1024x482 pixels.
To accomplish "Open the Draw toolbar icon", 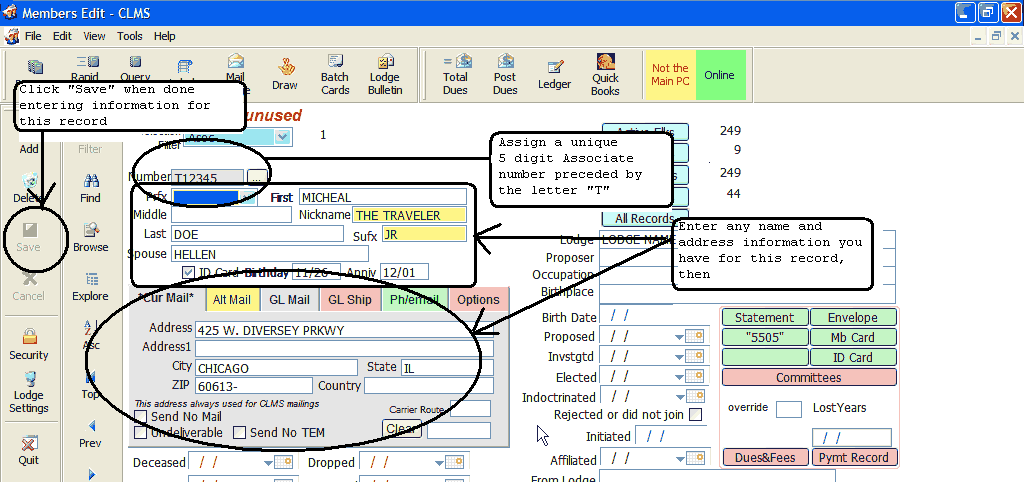I will click(x=285, y=73).
